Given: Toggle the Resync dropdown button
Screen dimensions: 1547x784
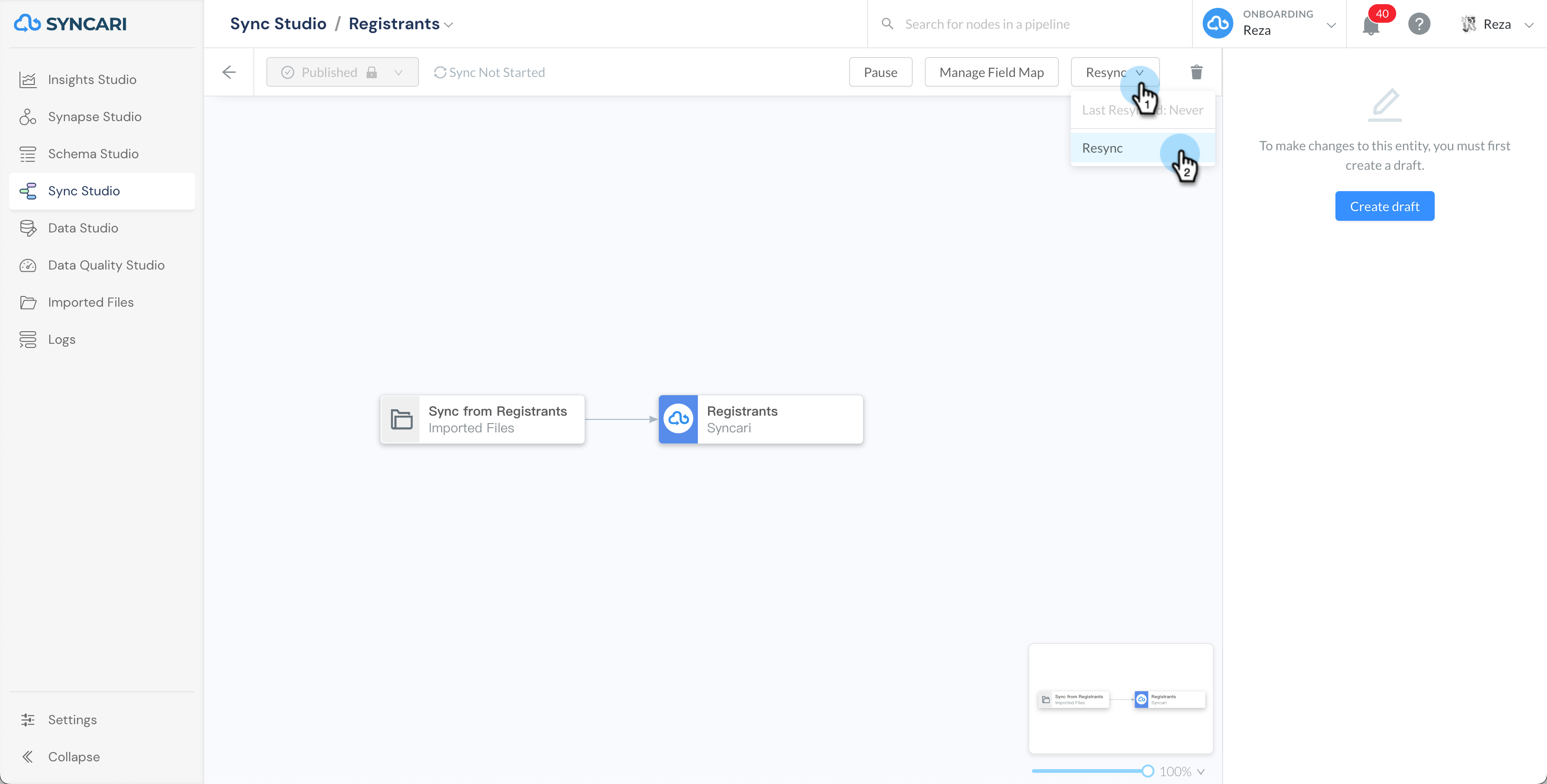Looking at the screenshot, I should 1115,72.
